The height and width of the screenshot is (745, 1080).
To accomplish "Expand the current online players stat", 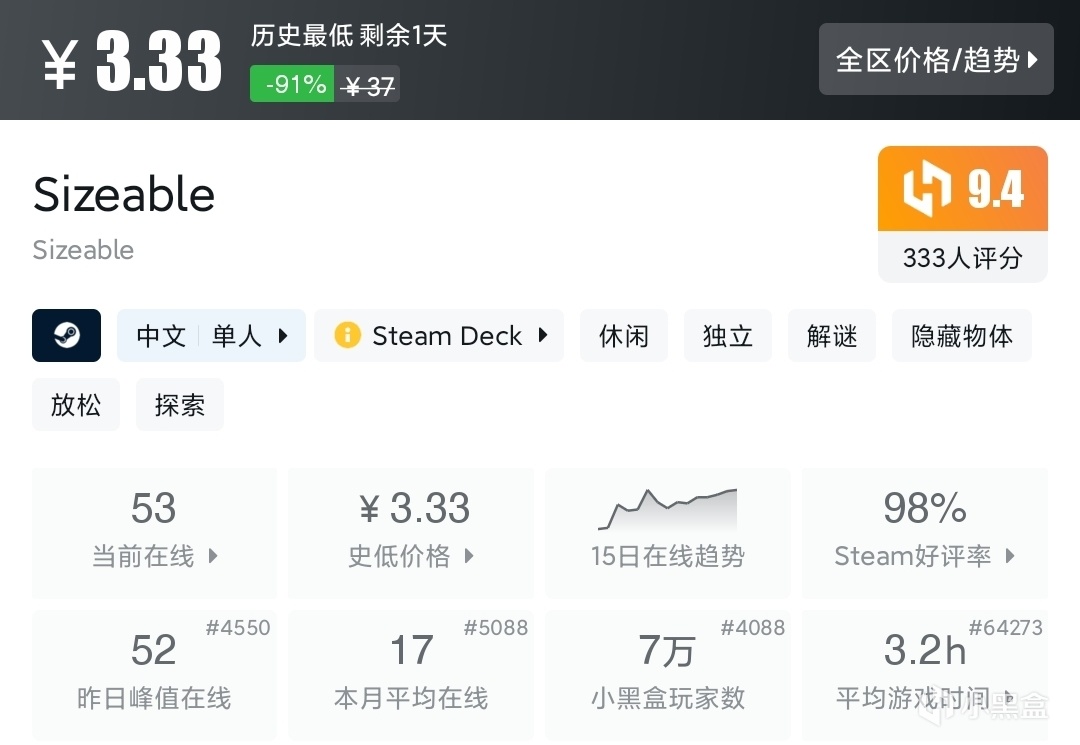I will click(154, 532).
